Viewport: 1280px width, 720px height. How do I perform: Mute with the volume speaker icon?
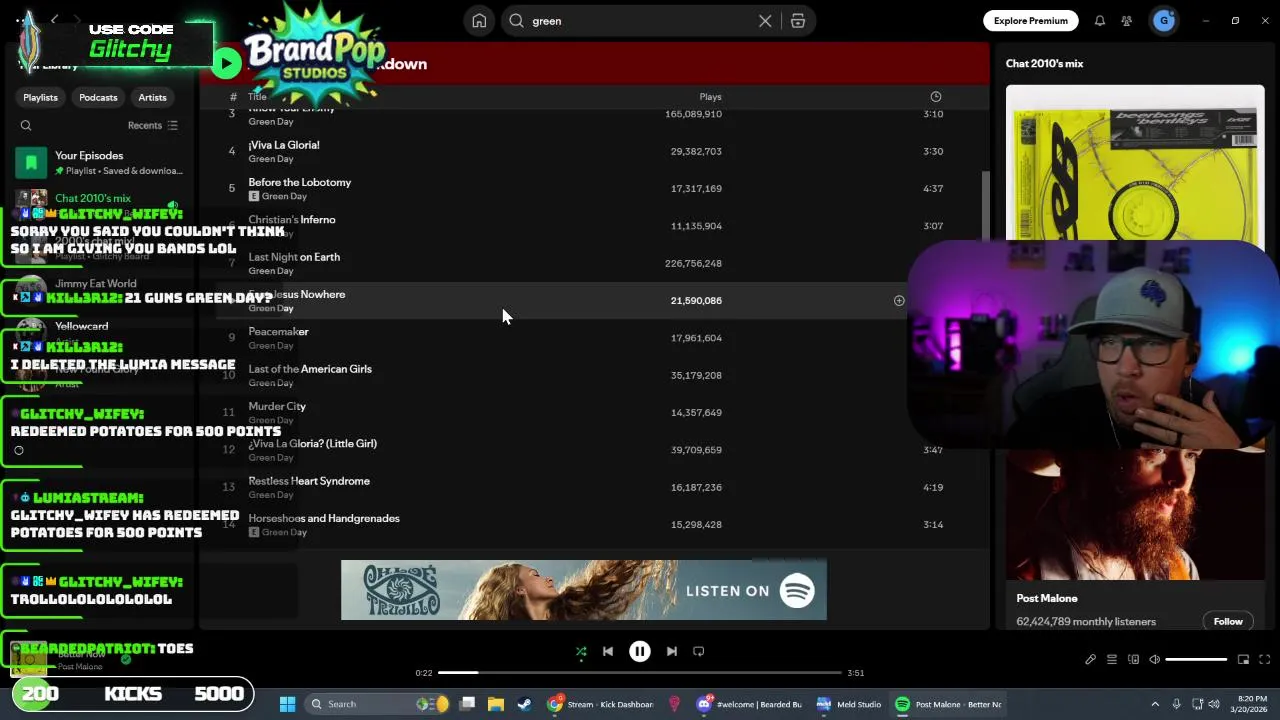tap(1155, 660)
